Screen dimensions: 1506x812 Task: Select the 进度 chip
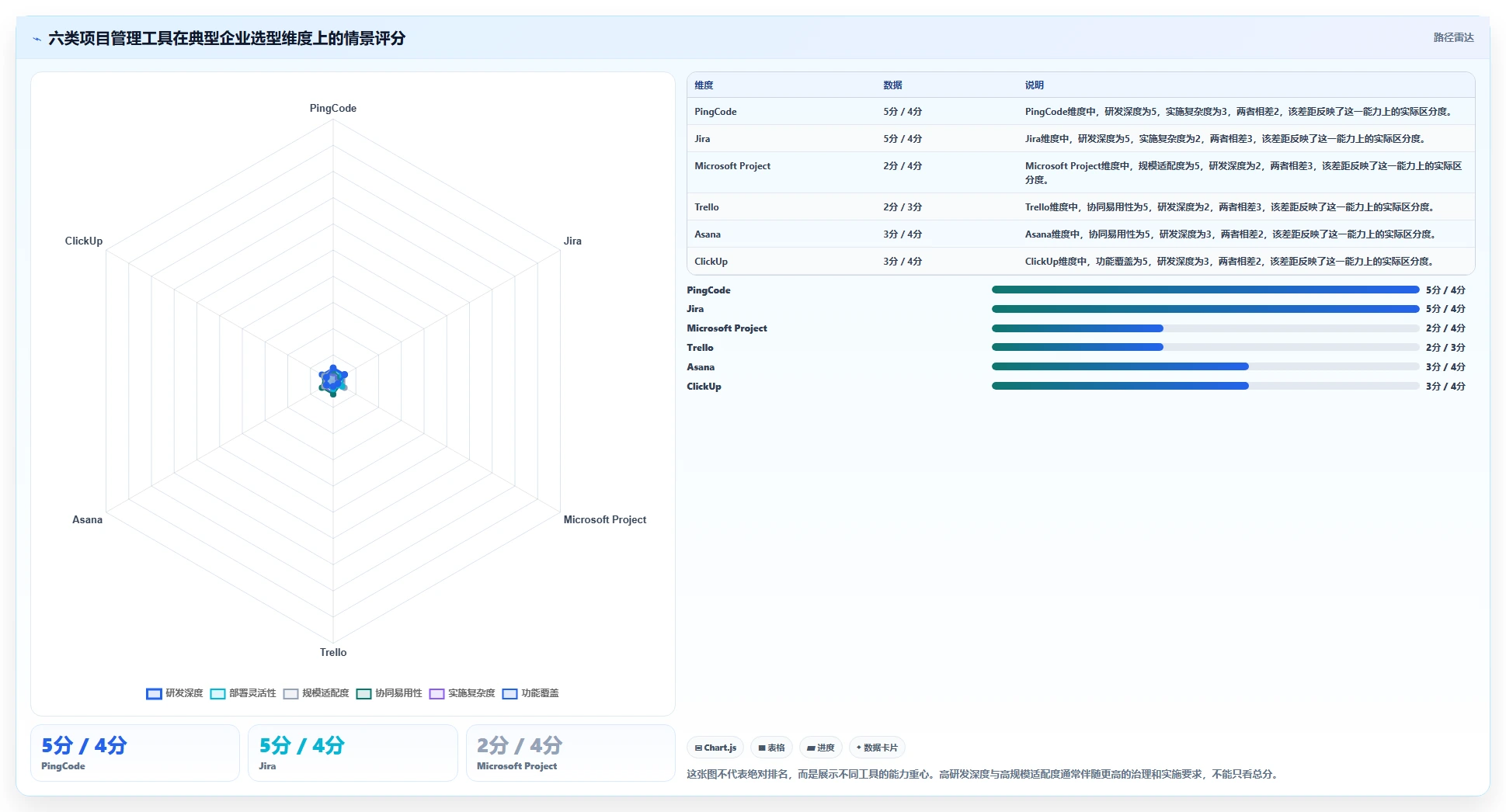pos(820,748)
